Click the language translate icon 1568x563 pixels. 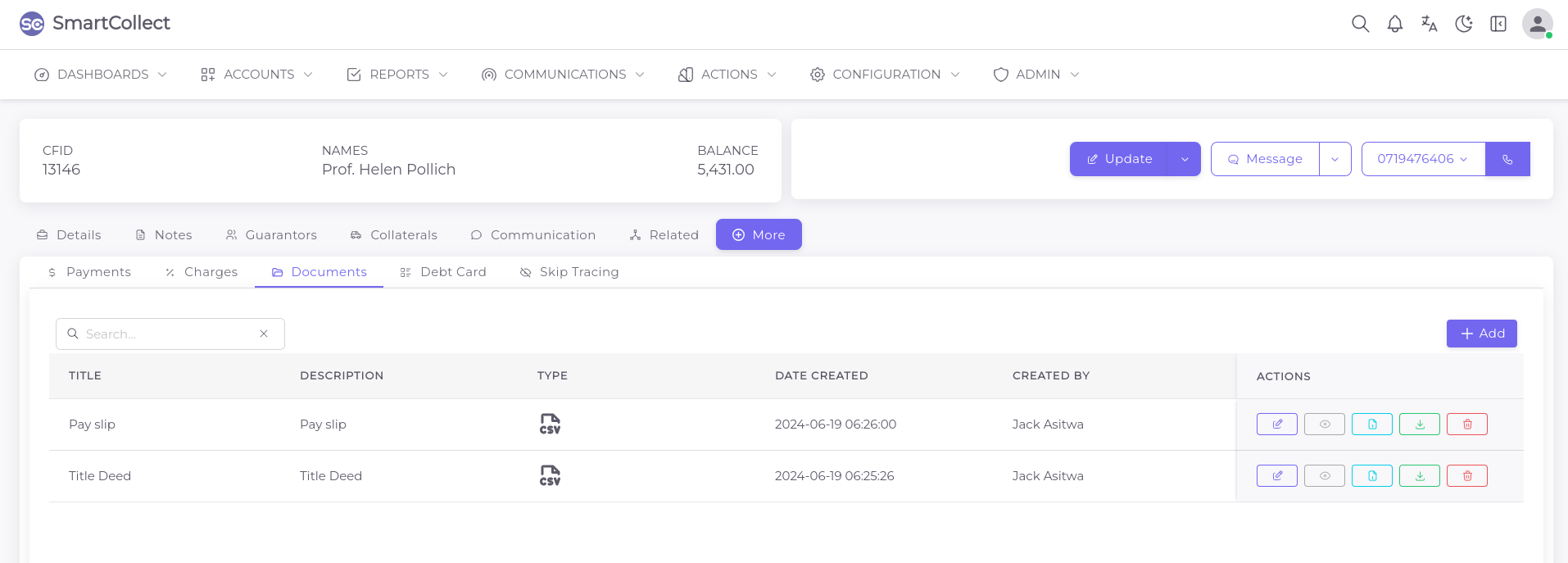click(1429, 24)
